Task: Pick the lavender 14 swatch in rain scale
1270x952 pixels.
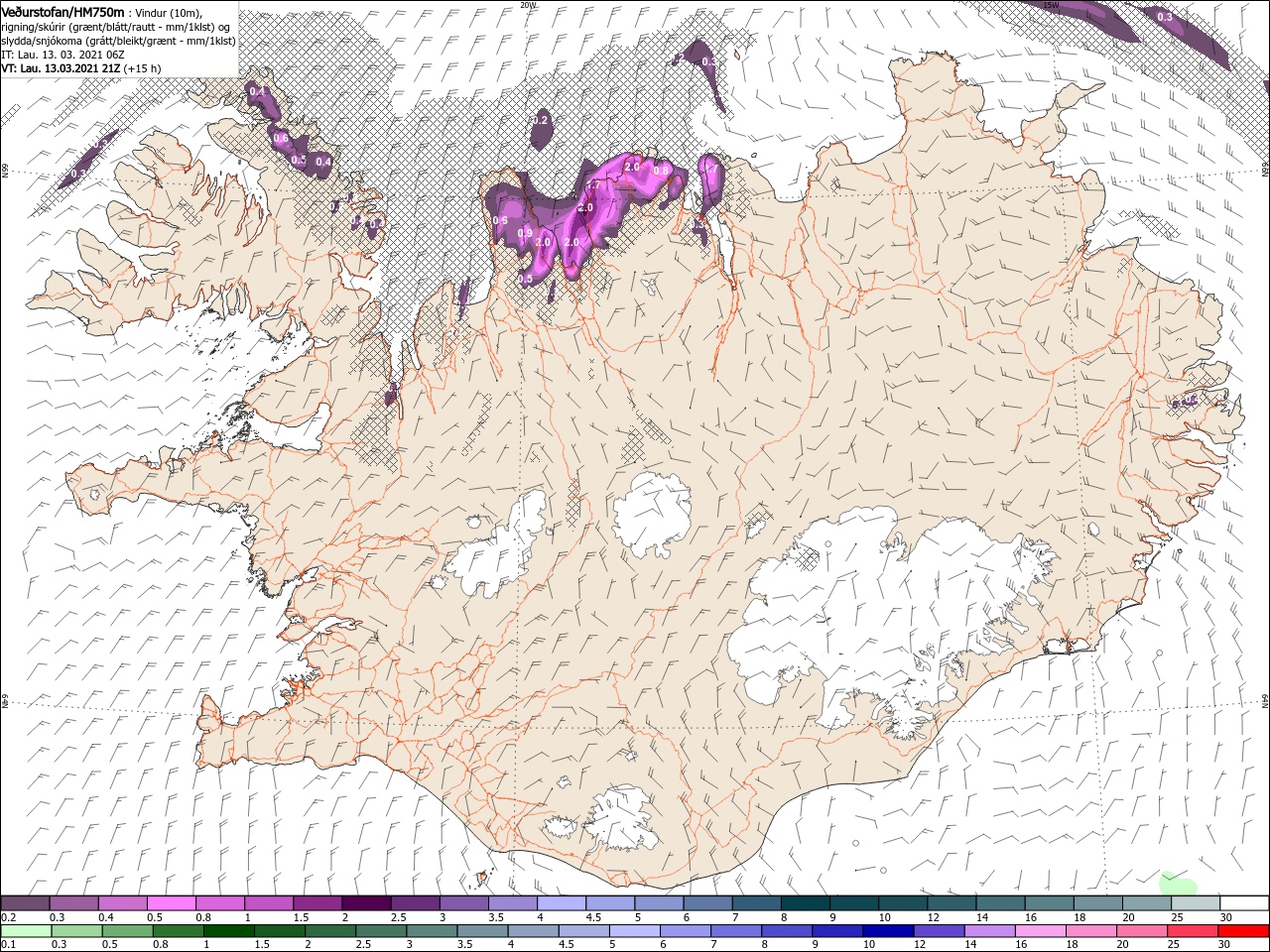Action: click(x=989, y=931)
